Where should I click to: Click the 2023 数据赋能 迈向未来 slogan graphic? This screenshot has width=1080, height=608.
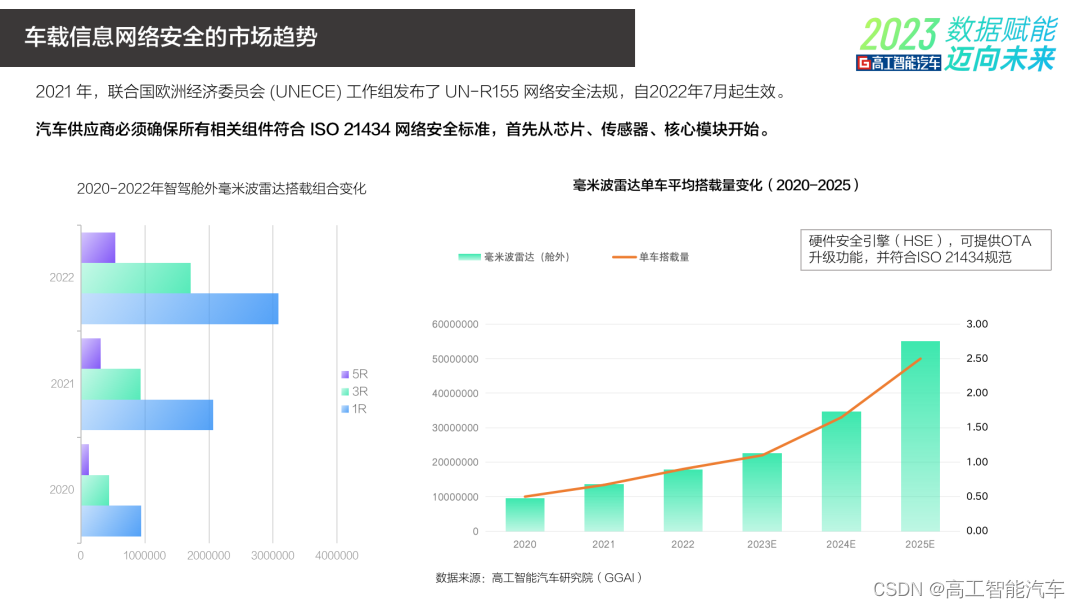click(959, 43)
